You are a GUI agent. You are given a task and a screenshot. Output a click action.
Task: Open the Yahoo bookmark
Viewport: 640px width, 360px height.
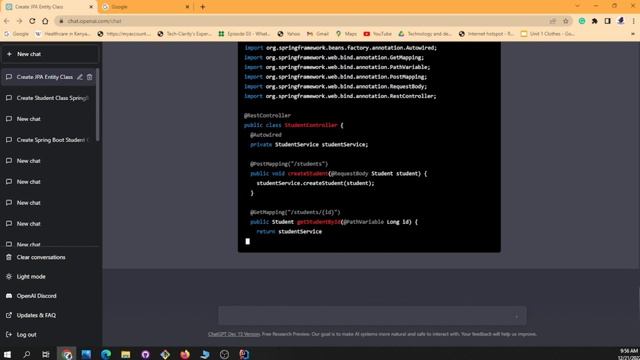(289, 34)
